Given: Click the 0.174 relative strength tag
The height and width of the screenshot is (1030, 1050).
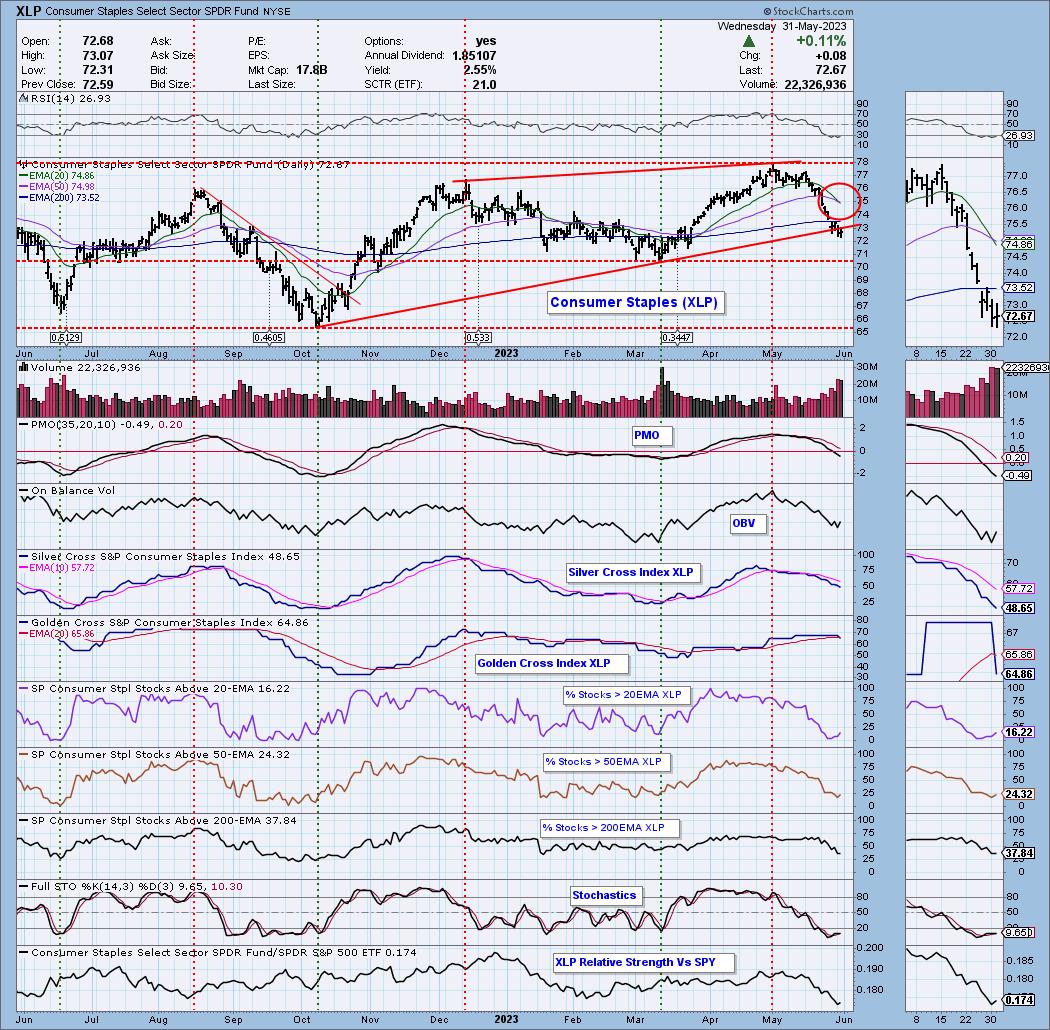Looking at the screenshot, I should coord(1019,1000).
